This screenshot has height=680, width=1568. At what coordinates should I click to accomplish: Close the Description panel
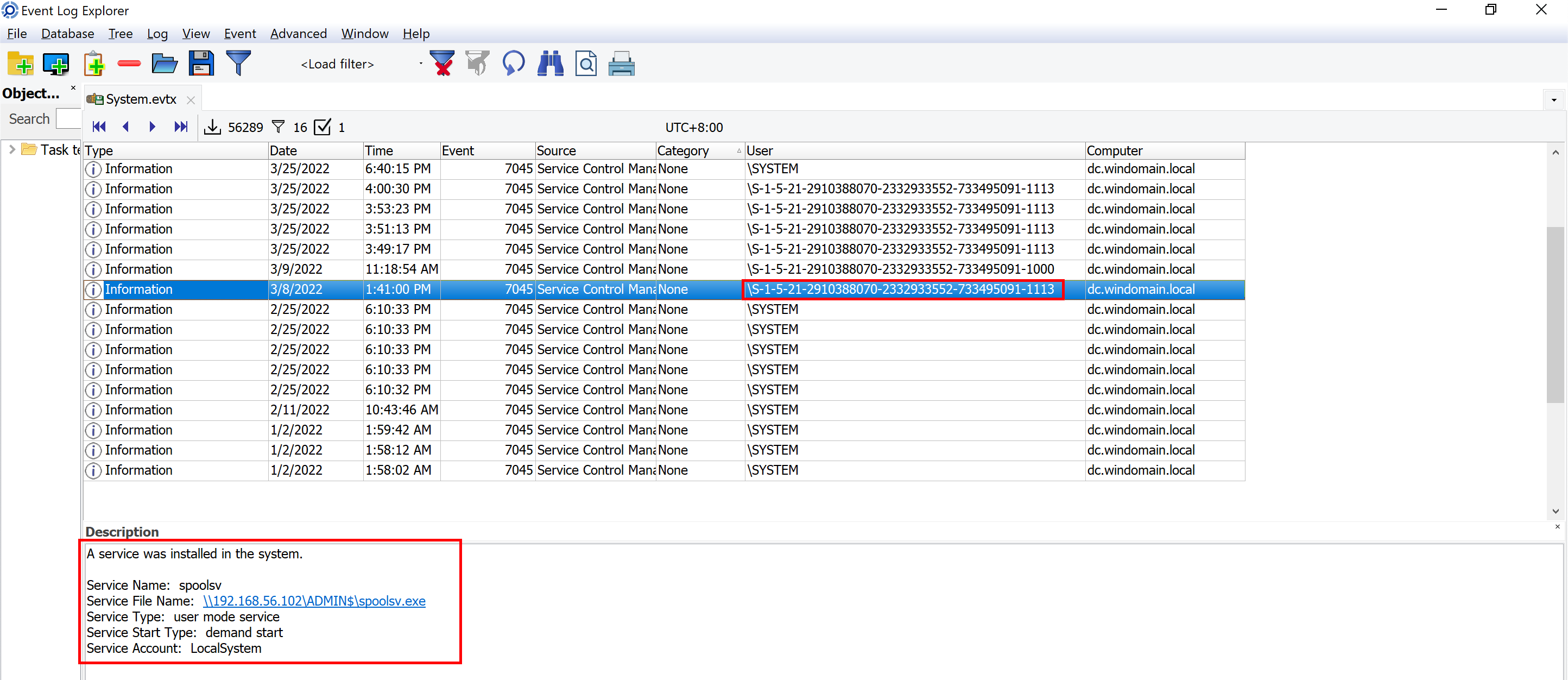[1558, 527]
